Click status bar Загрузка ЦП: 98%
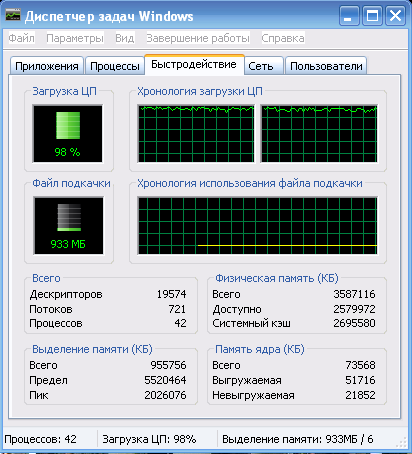The image size is (412, 454). [149, 439]
